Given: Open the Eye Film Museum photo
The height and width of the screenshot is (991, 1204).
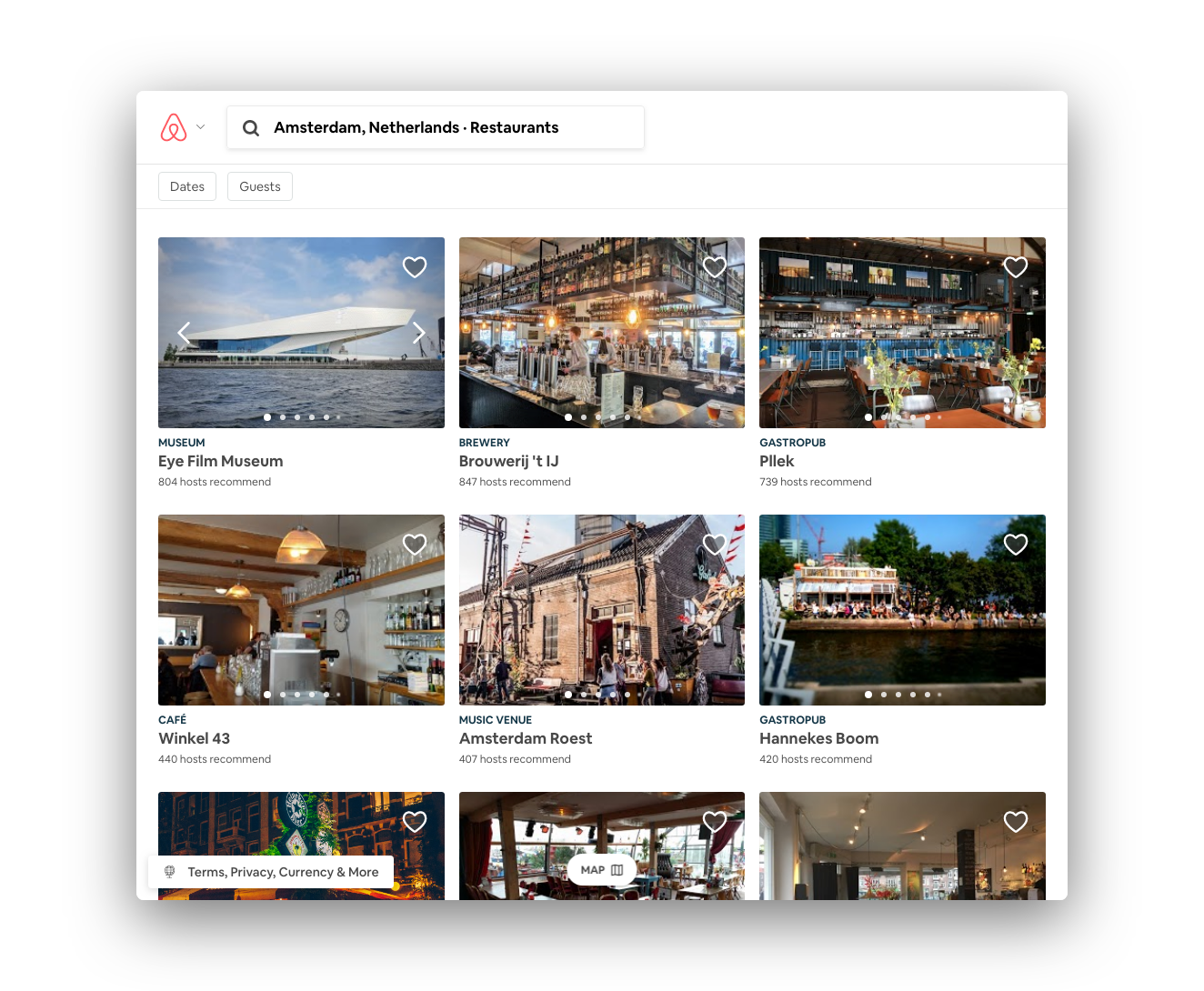Looking at the screenshot, I should (x=301, y=333).
